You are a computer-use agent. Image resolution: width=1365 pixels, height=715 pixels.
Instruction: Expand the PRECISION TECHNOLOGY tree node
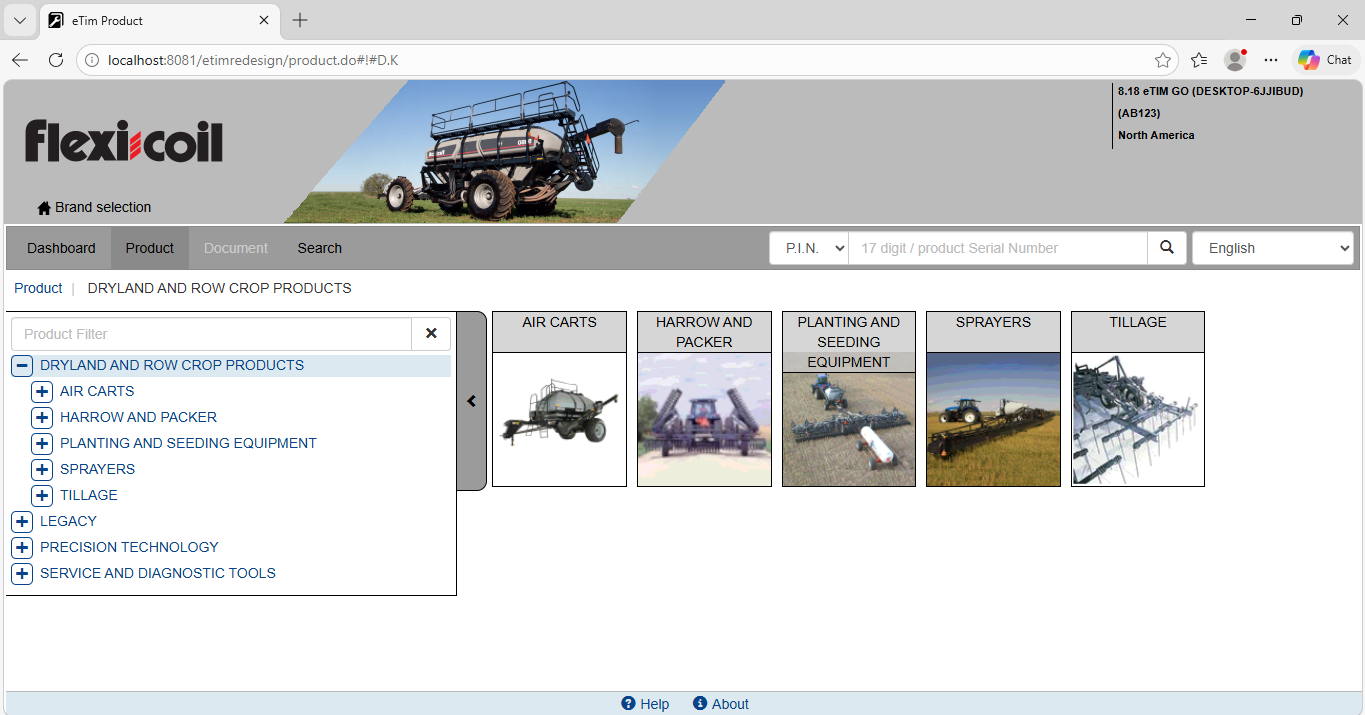[x=22, y=548]
